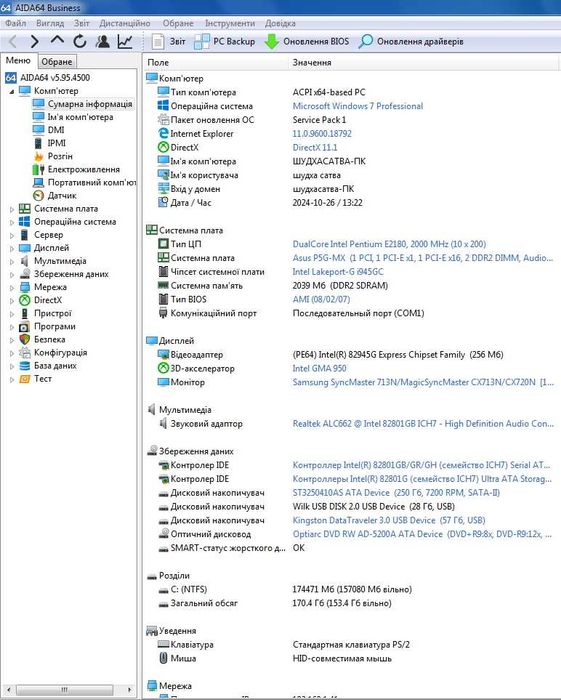Screen dimensions: 561x700
Task: Click tree panel scrollbar left arrow
Action: point(8,690)
